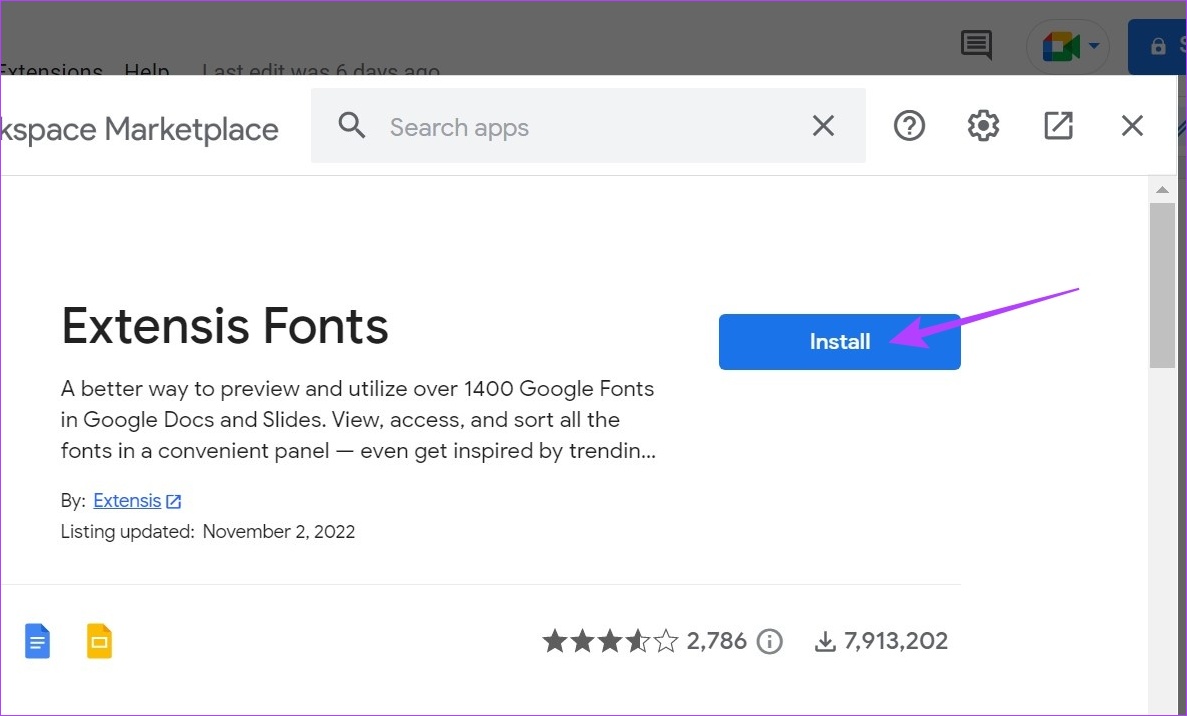This screenshot has width=1187, height=716.
Task: Click the Extensis Fonts title text
Action: 225,326
